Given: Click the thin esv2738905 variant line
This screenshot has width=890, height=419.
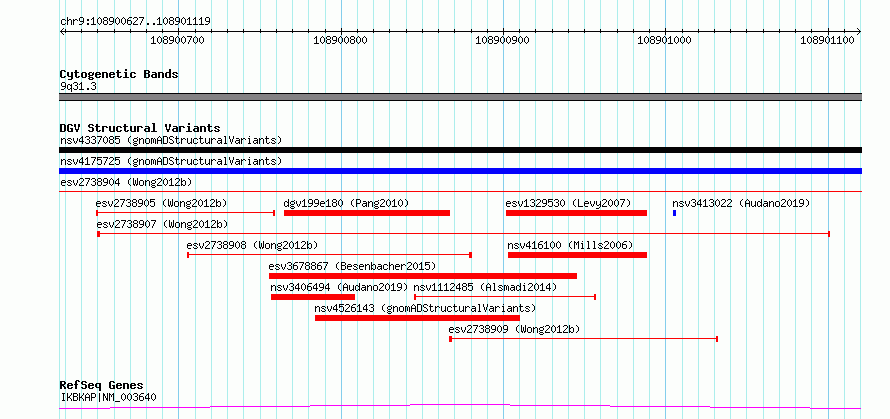Looking at the screenshot, I should coord(186,213).
